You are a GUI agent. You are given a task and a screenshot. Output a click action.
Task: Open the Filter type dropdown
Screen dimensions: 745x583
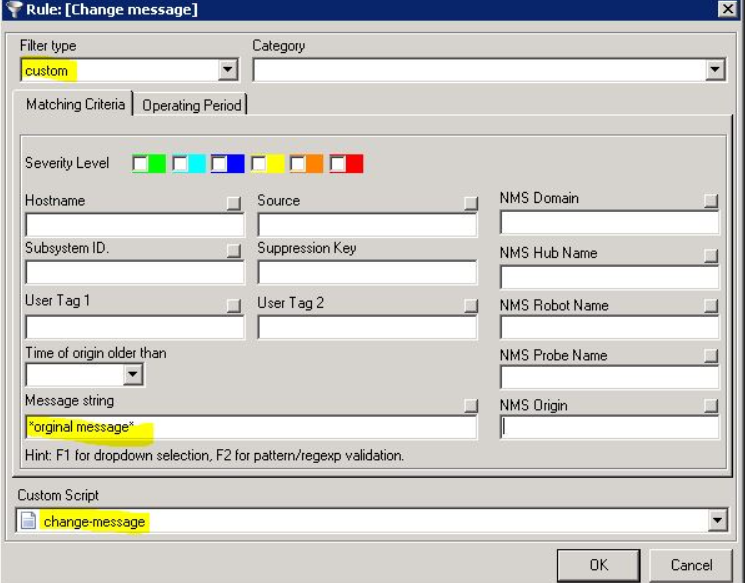pyautogui.click(x=228, y=70)
